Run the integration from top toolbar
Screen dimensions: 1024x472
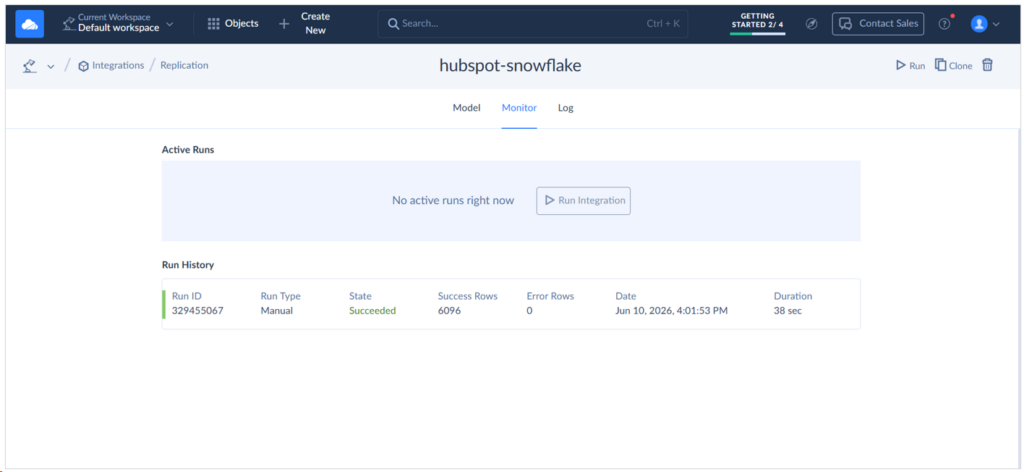coord(910,65)
